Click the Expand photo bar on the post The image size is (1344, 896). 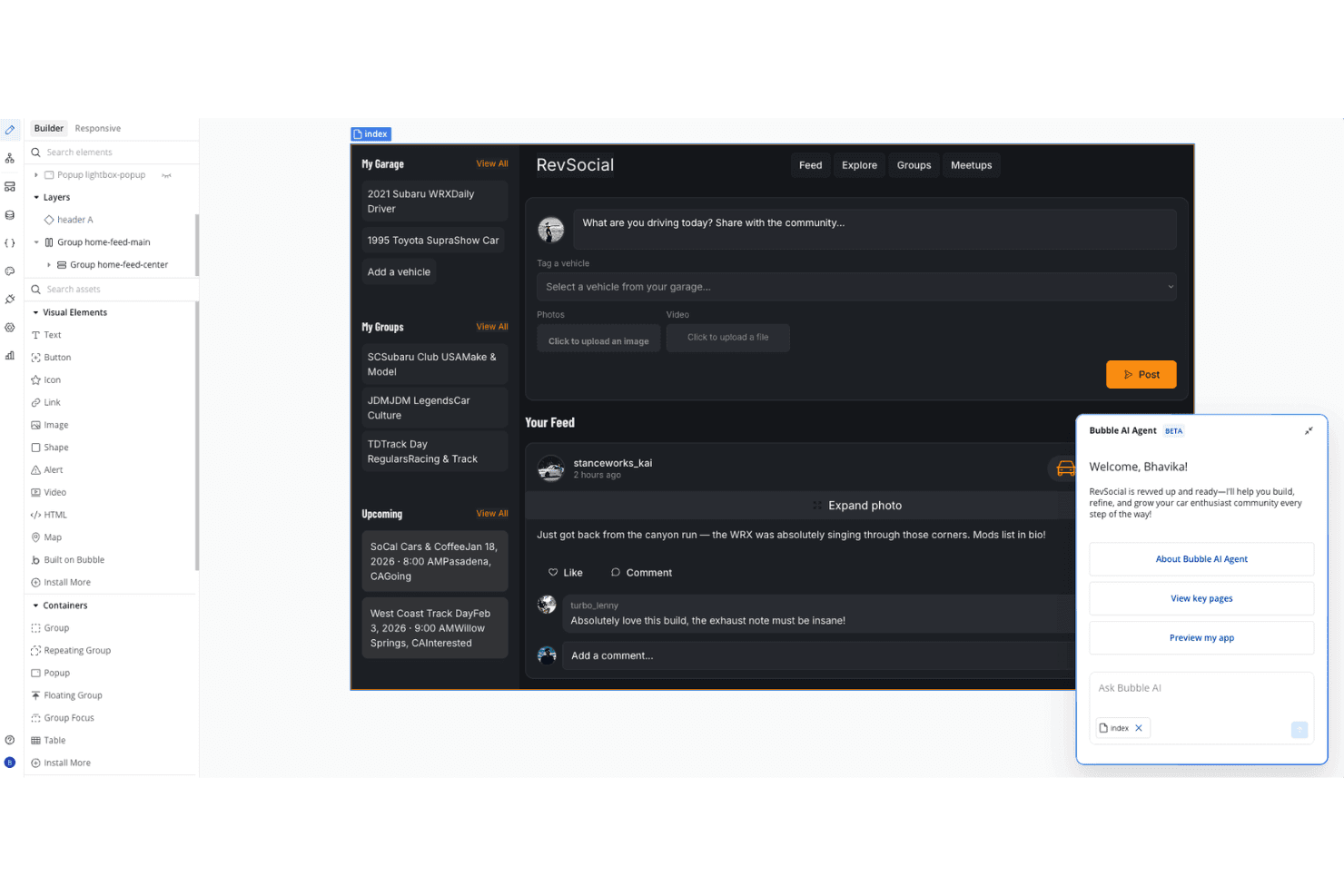pyautogui.click(x=856, y=506)
